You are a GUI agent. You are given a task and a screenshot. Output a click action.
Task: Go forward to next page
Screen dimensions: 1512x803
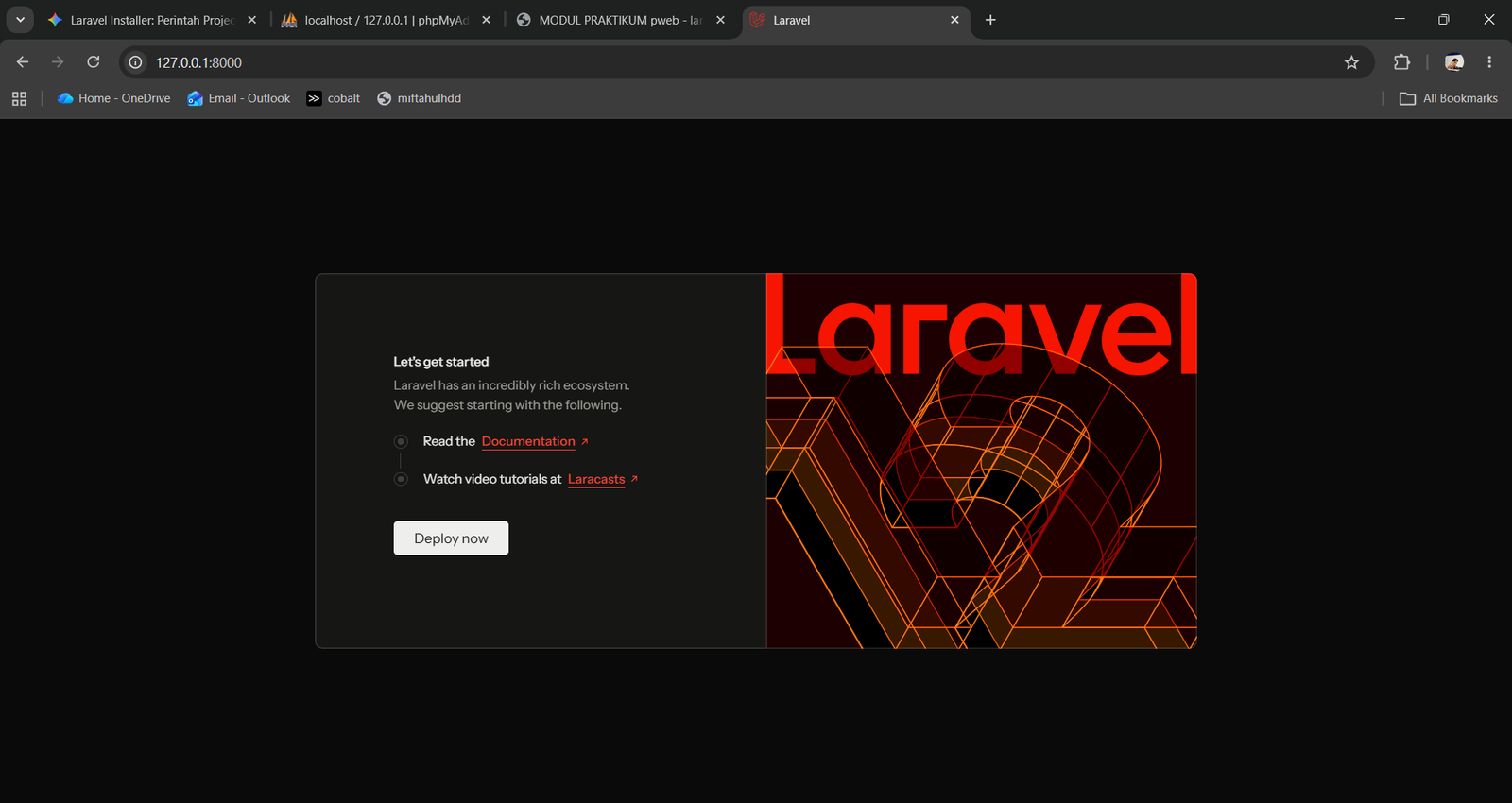tap(58, 62)
